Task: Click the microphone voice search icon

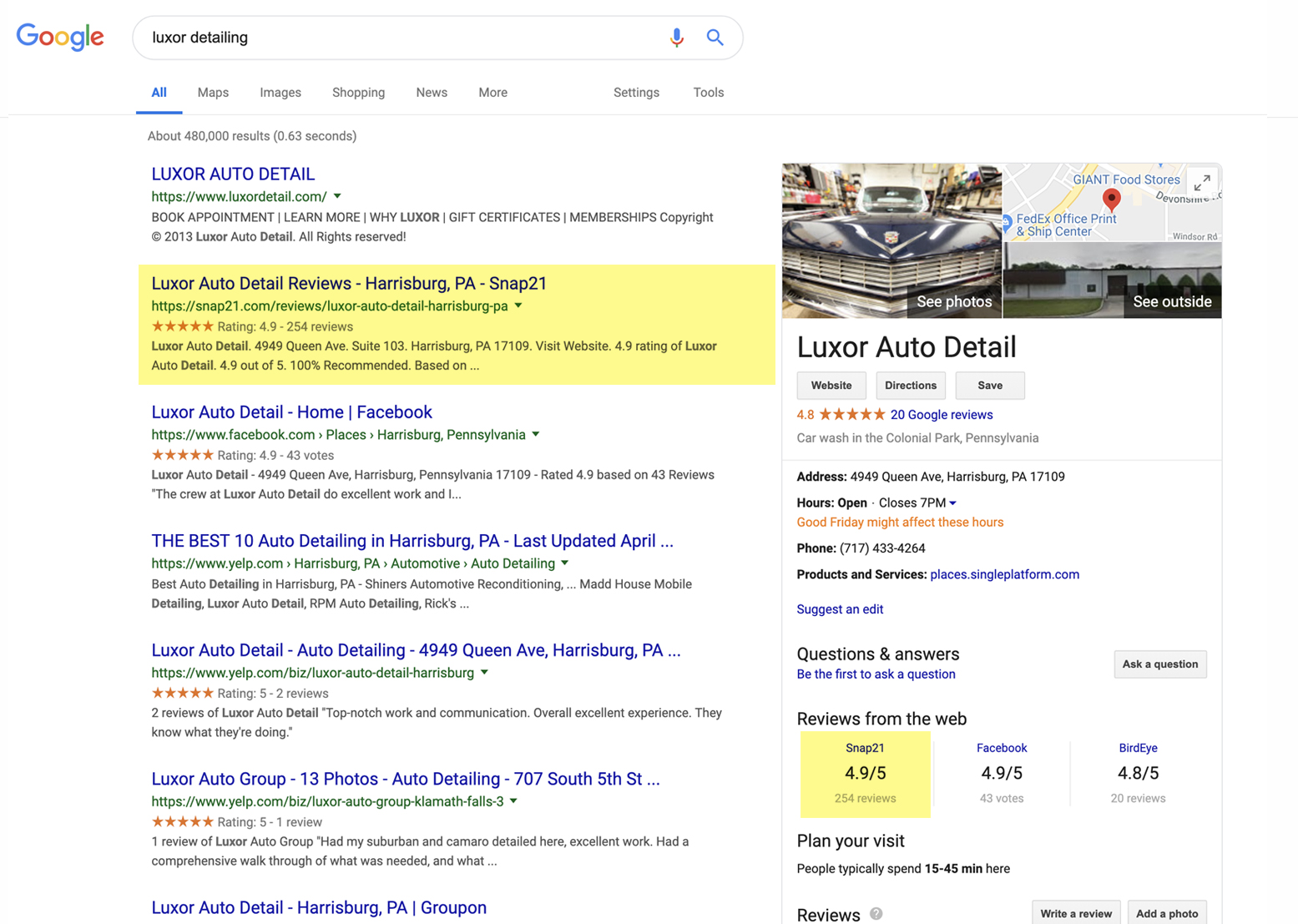Action: [676, 38]
